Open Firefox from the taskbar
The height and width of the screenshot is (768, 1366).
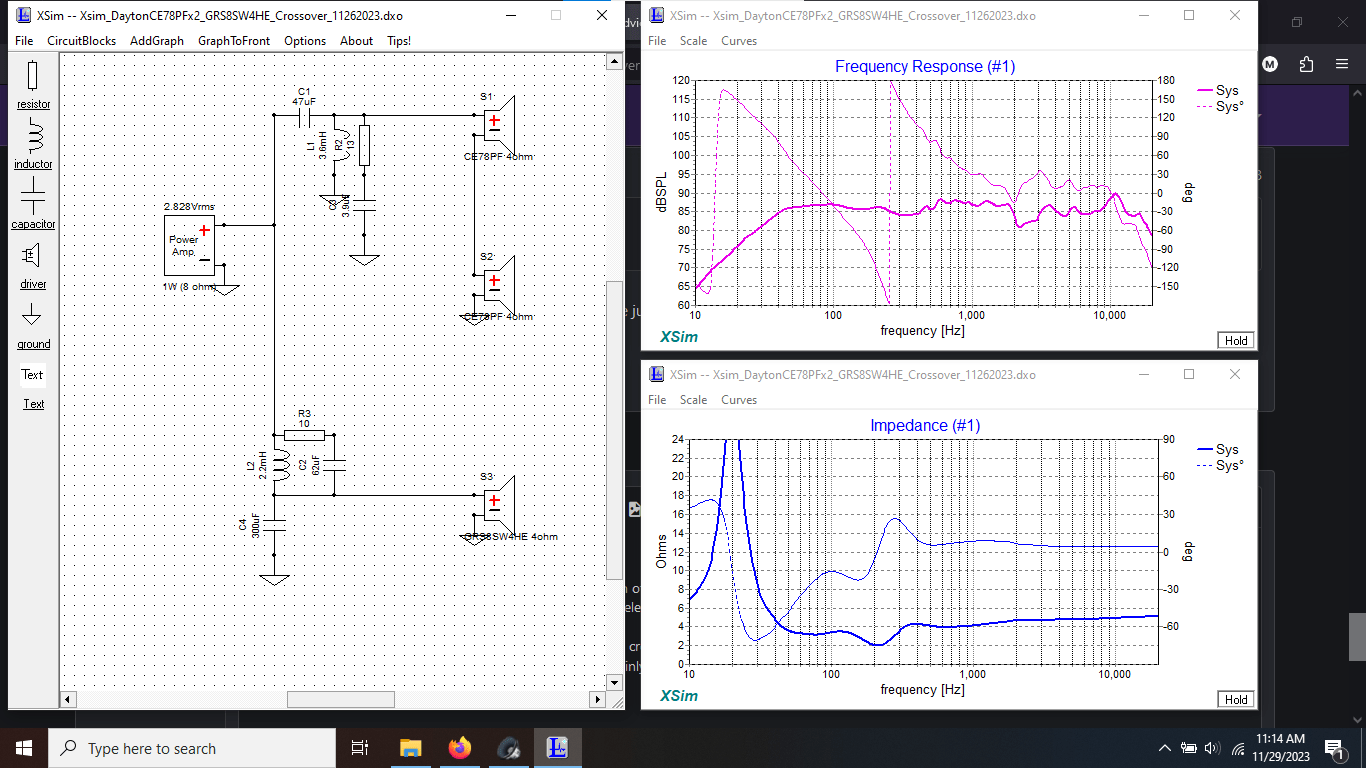[x=459, y=747]
